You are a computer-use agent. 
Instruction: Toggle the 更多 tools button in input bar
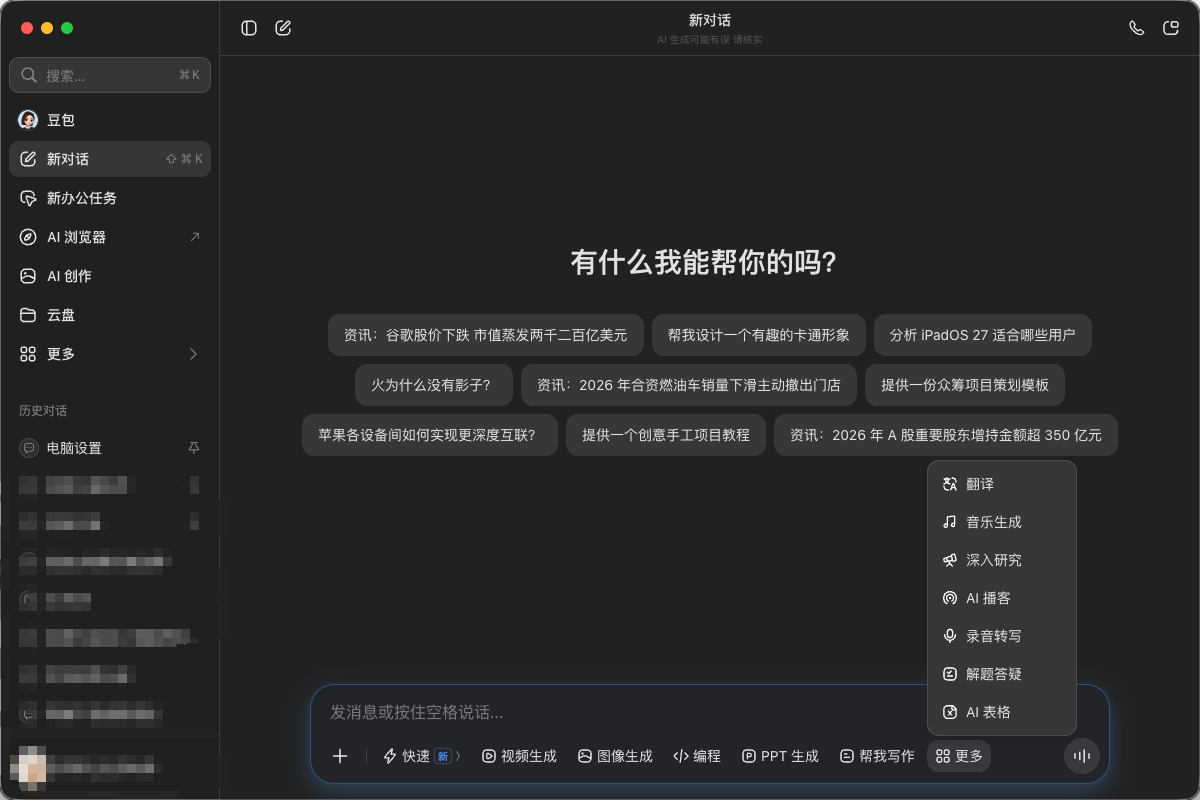click(959, 756)
